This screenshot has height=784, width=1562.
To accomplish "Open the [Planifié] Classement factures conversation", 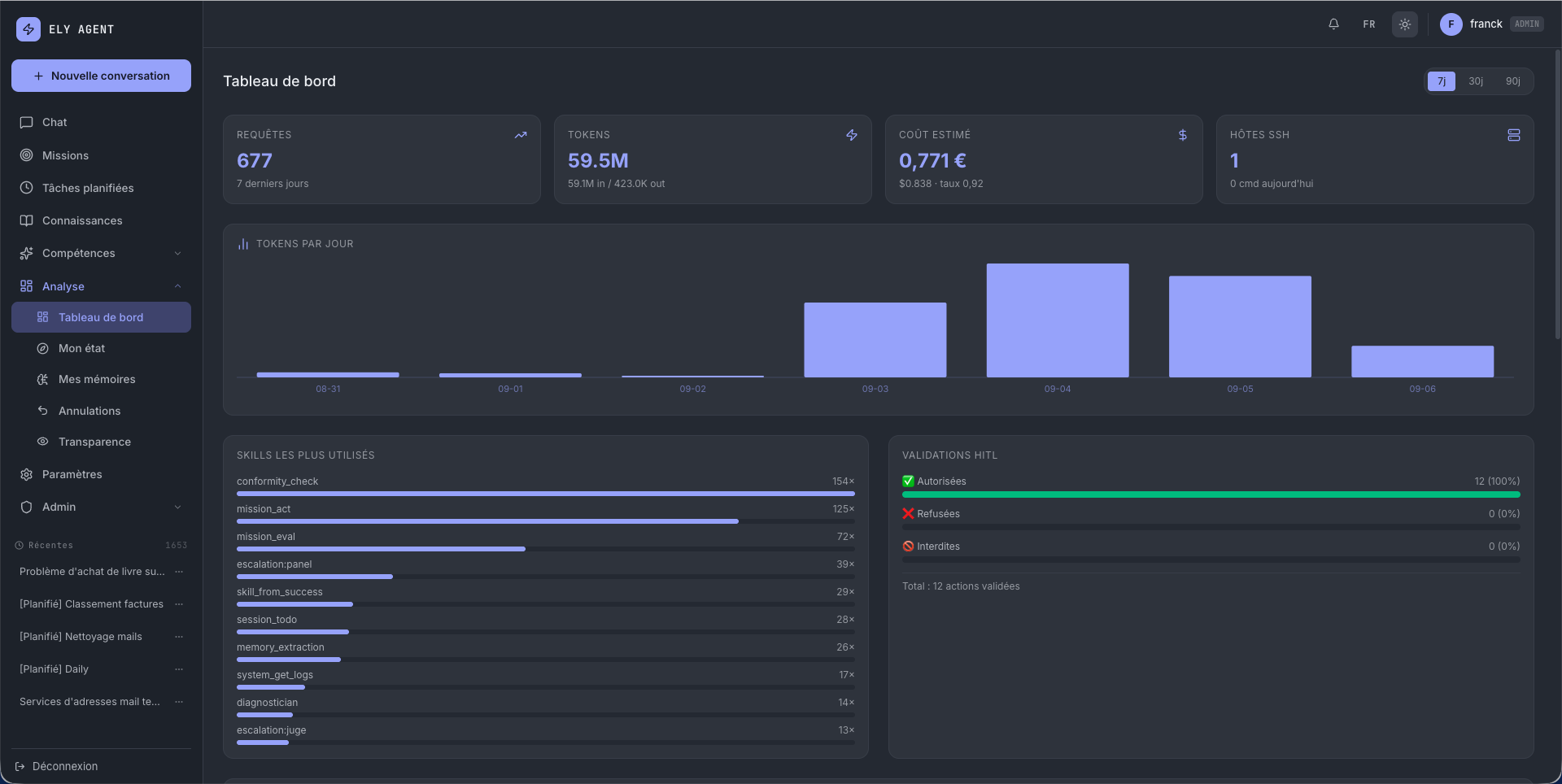I will point(91,604).
